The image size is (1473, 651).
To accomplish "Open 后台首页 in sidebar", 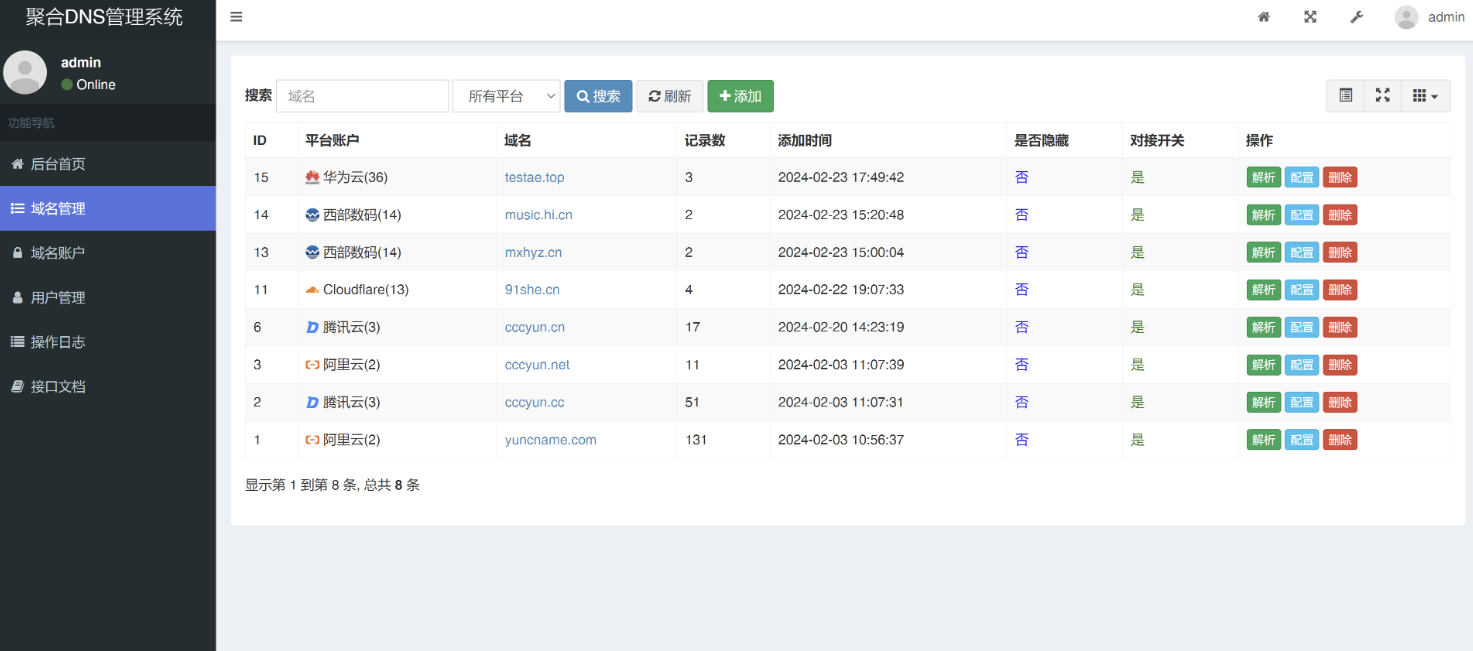I will 108,164.
